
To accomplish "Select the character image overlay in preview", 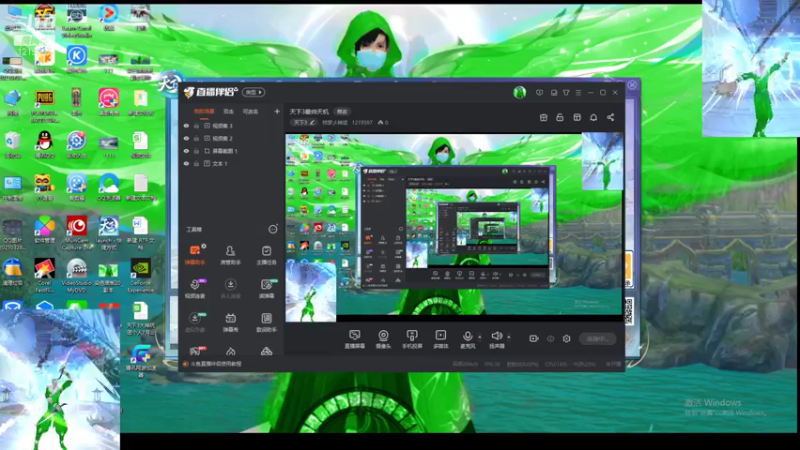I will 311,291.
